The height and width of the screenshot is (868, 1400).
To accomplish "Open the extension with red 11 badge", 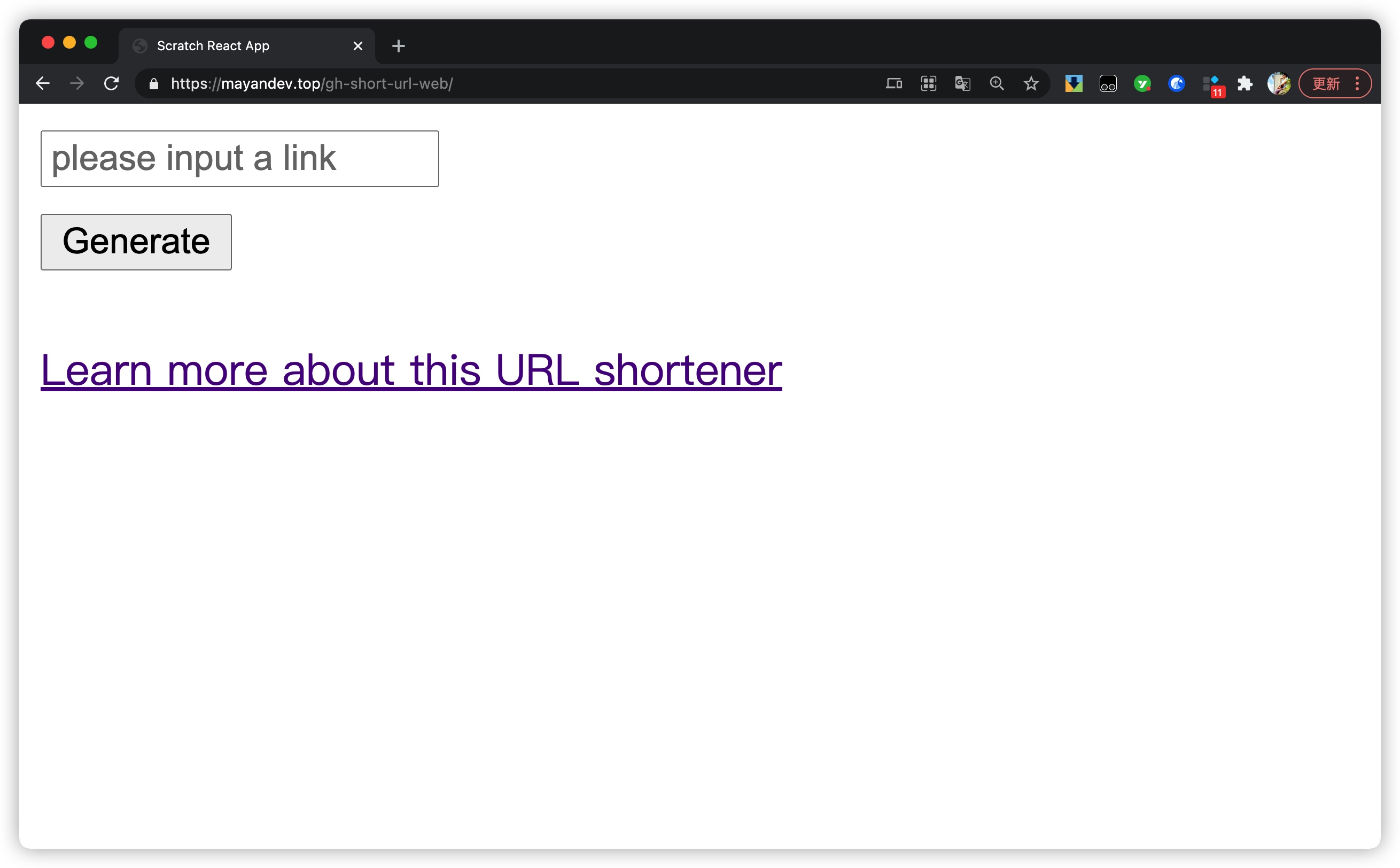I will click(1212, 85).
